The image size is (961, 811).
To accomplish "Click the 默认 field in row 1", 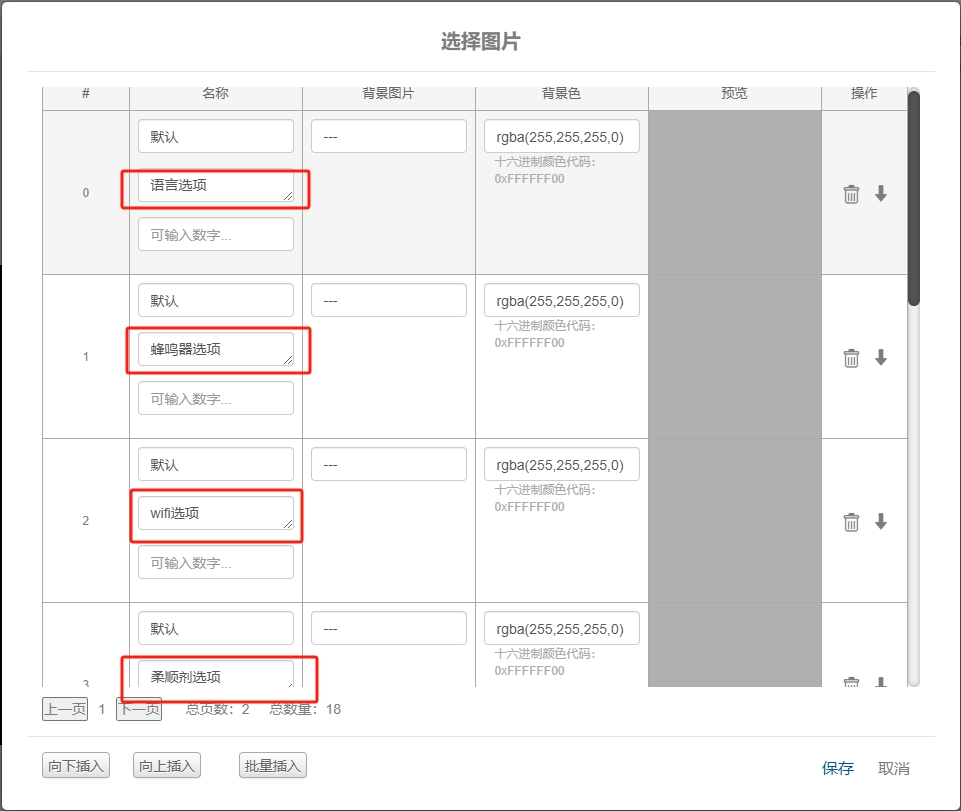I will (x=216, y=300).
